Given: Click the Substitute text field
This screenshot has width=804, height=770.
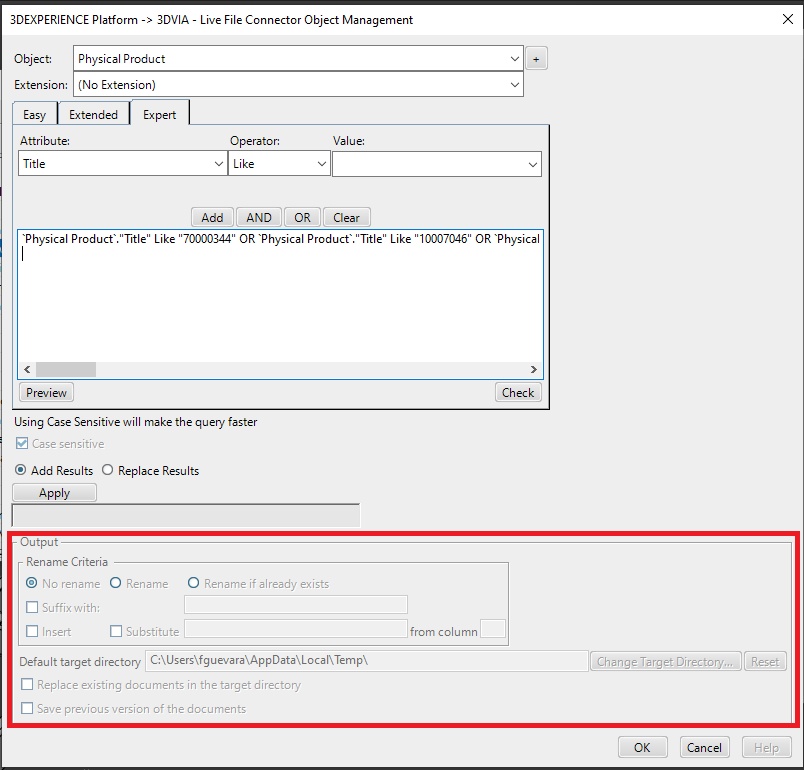Looking at the screenshot, I should (x=296, y=629).
